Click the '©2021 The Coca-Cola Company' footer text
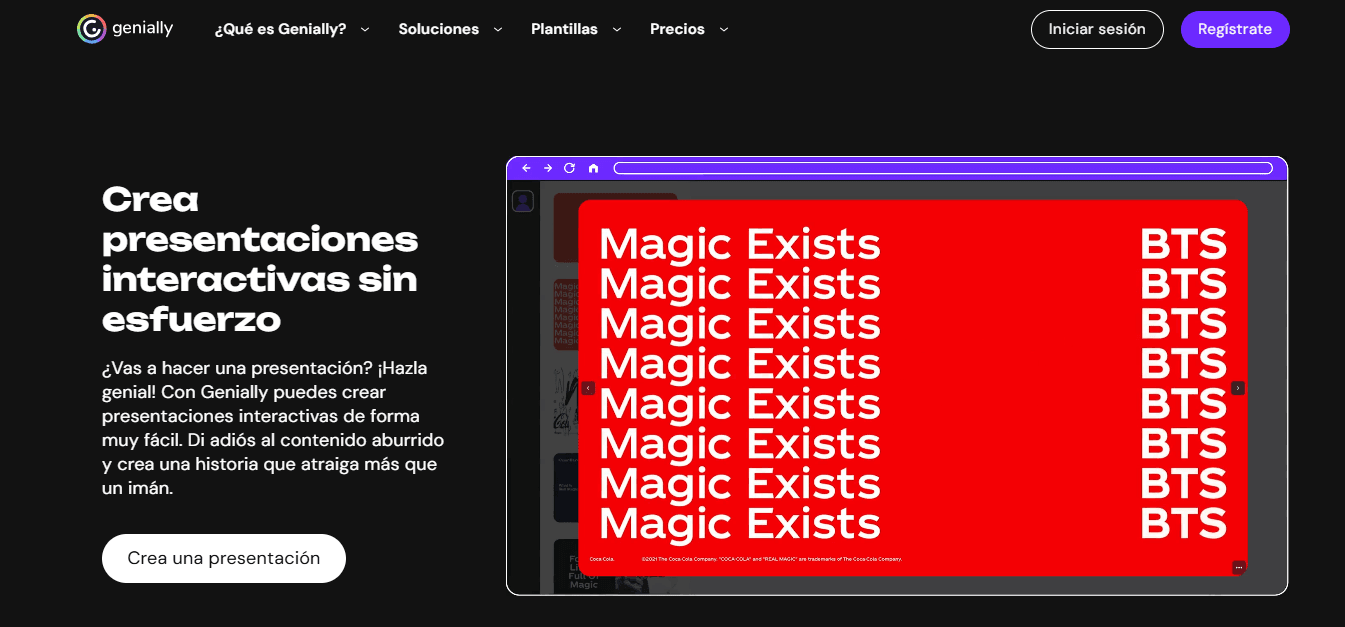 point(771,559)
